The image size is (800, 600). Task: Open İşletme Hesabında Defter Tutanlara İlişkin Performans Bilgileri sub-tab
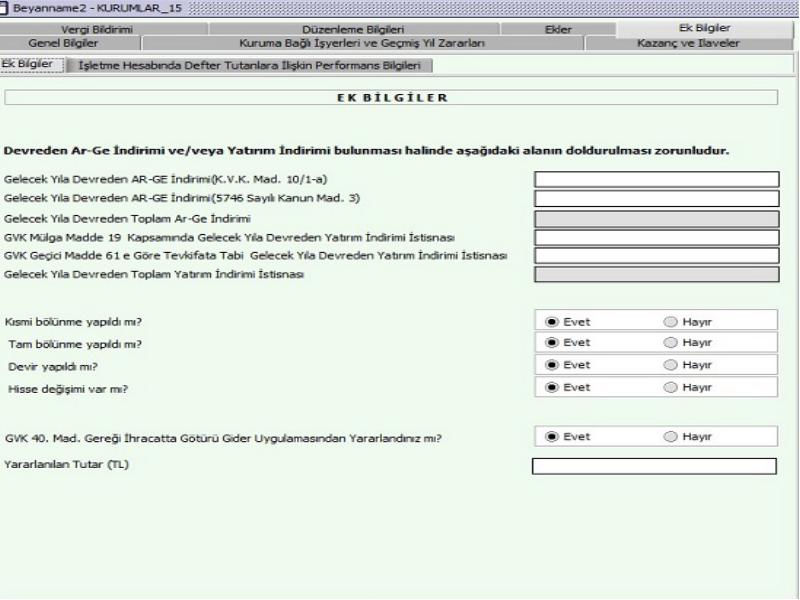[x=249, y=65]
